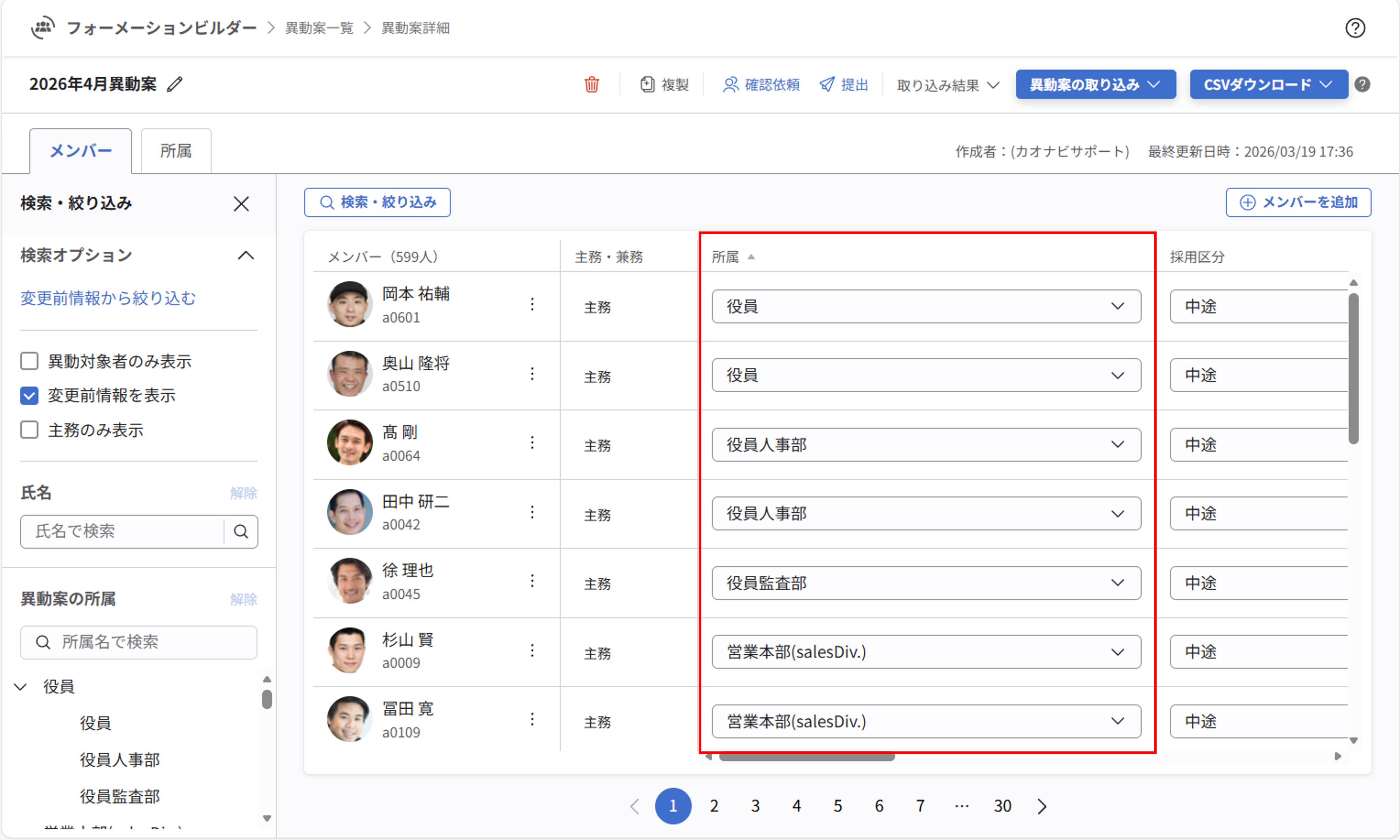Expand the 取り込み結果 dropdown
The height and width of the screenshot is (840, 1400).
948,85
